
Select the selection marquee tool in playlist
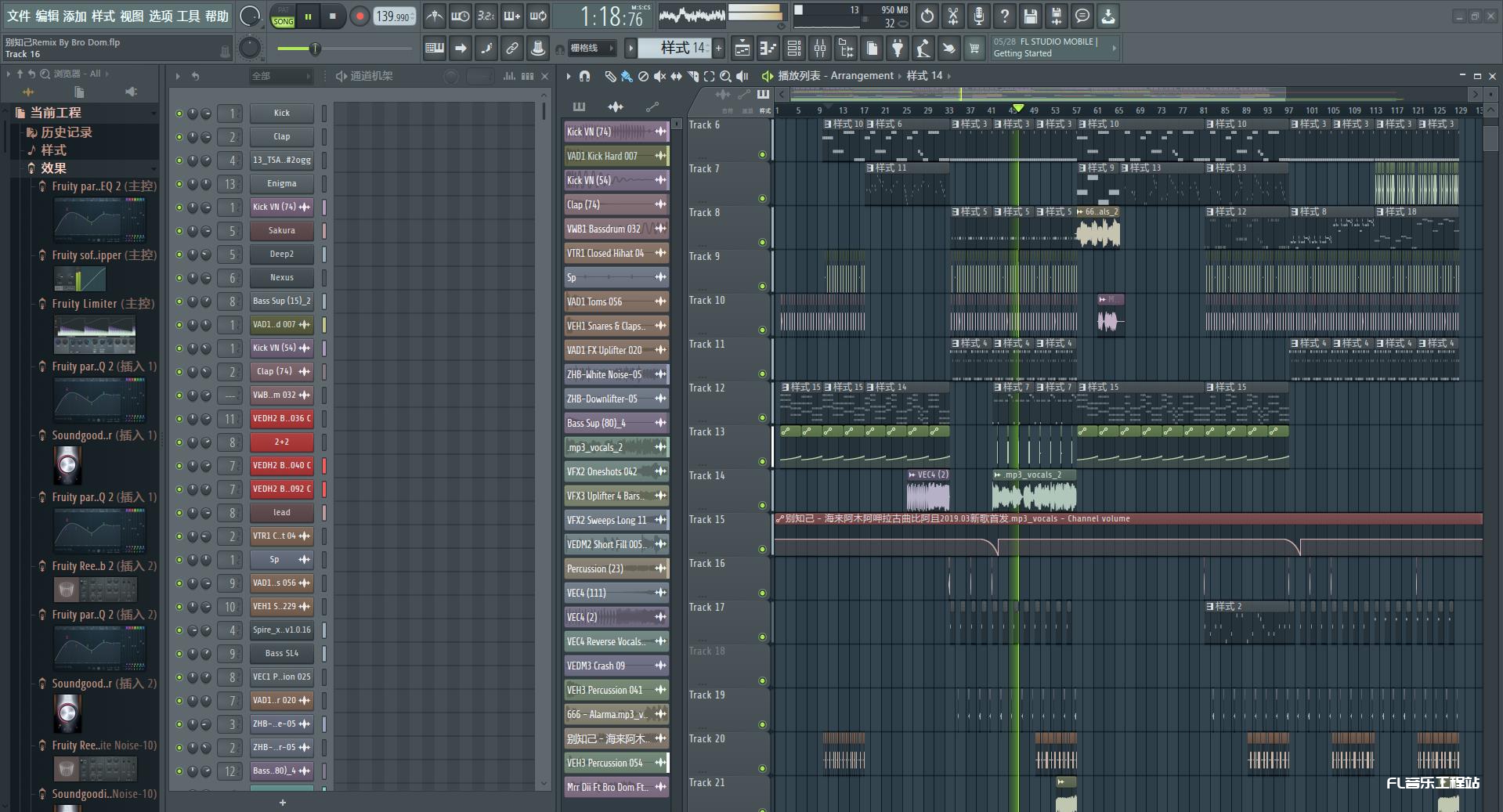[x=709, y=76]
